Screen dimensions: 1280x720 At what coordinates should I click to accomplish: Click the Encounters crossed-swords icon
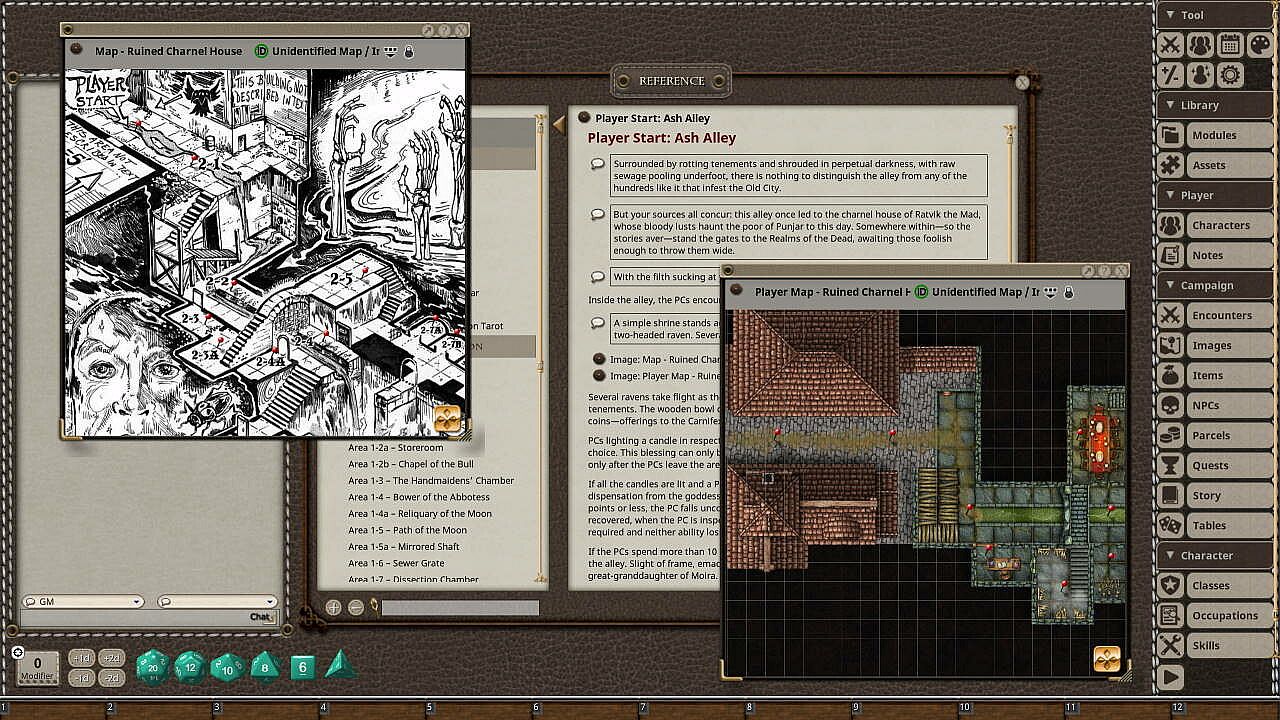(1171, 315)
